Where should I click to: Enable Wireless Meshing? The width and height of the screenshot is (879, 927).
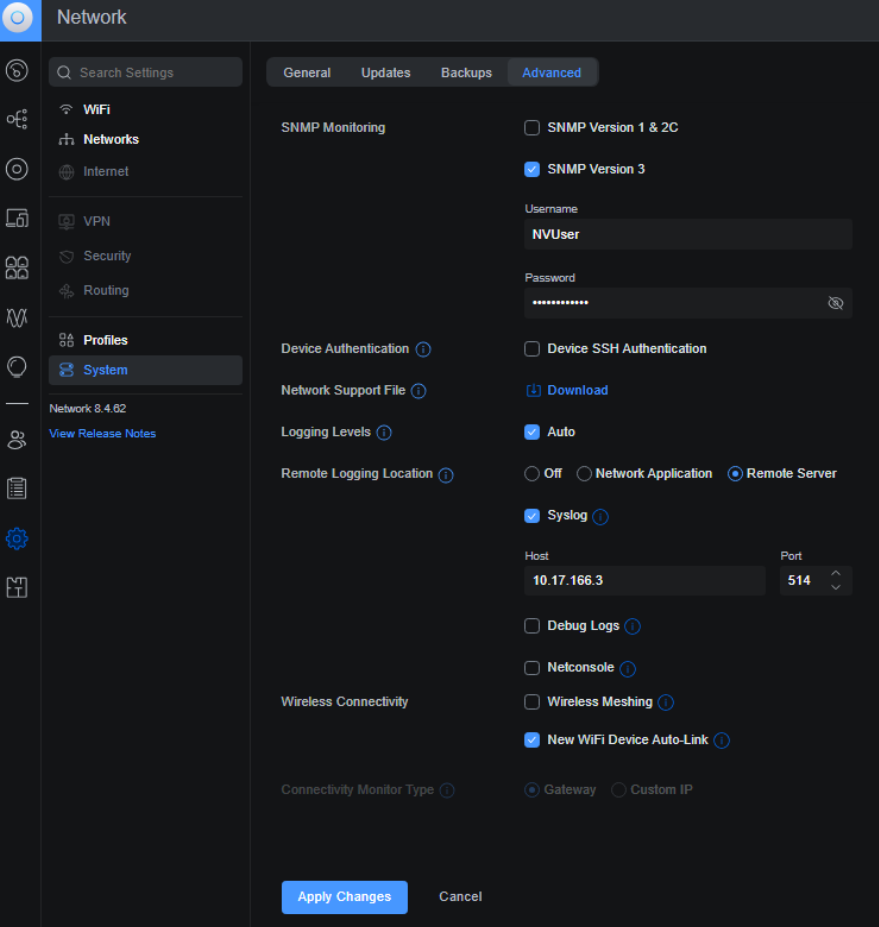[532, 702]
